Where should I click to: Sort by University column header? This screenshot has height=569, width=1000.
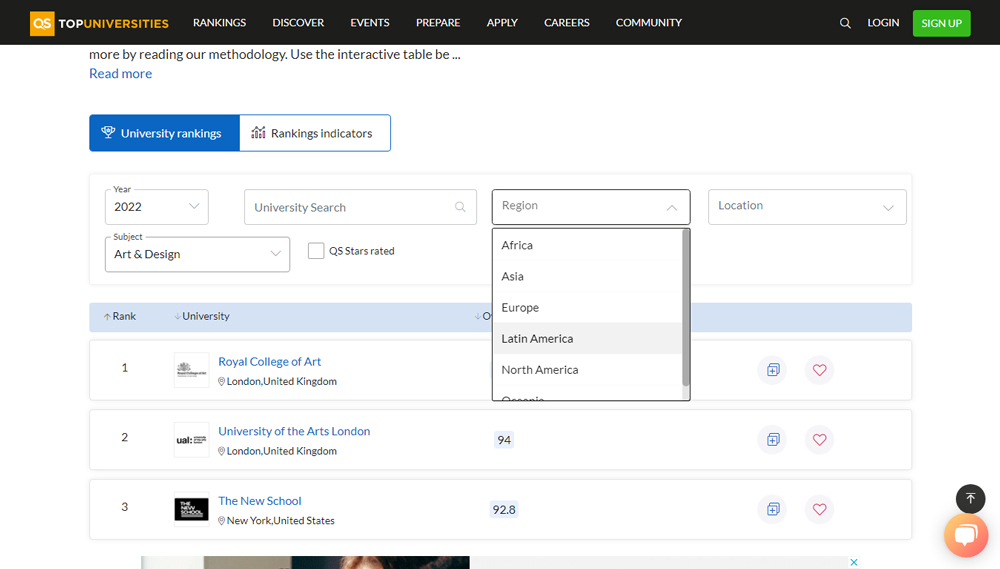[202, 316]
